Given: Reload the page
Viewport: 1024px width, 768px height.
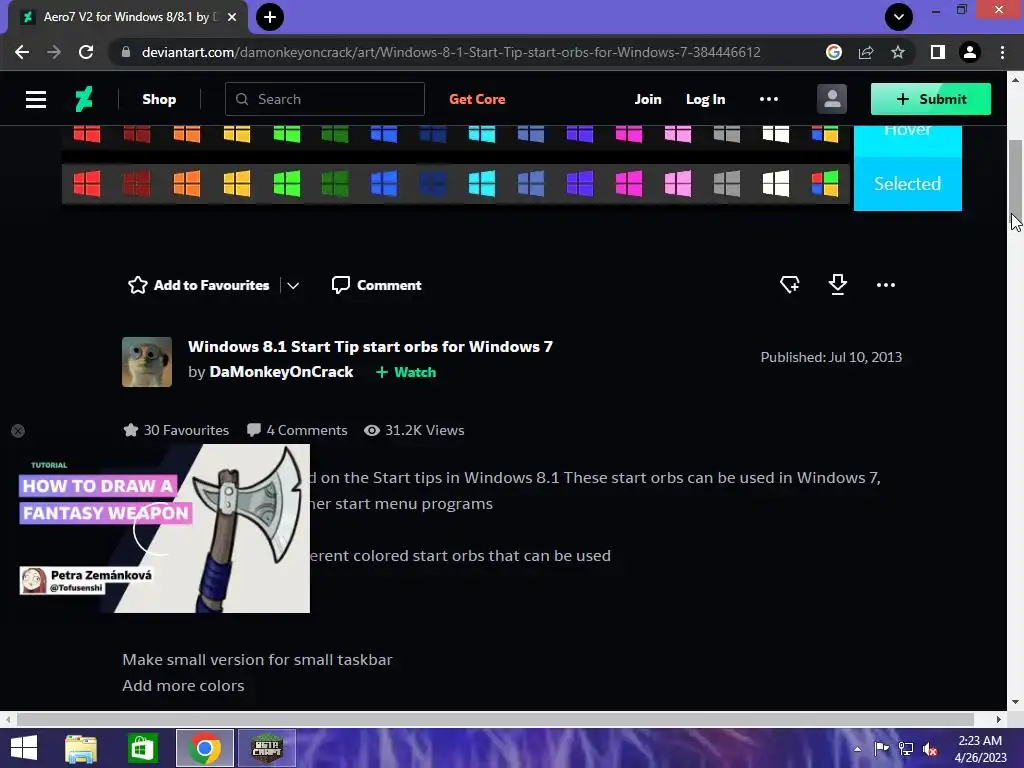Looking at the screenshot, I should click(x=86, y=52).
